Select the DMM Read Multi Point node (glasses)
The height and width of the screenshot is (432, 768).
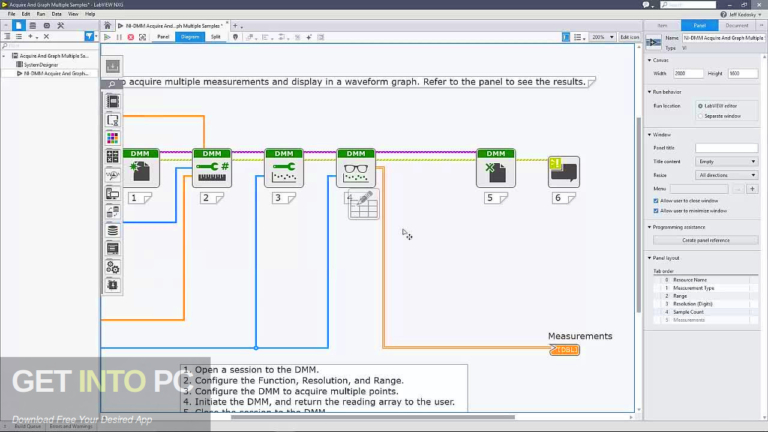(356, 168)
